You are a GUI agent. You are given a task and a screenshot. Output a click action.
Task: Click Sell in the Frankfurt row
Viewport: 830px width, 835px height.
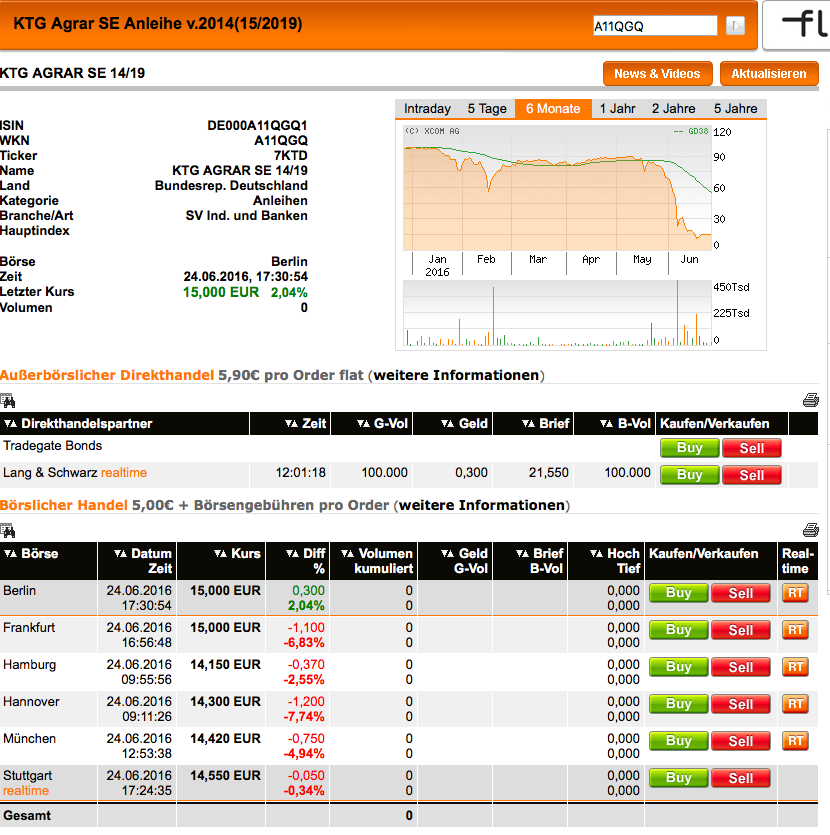click(x=741, y=630)
